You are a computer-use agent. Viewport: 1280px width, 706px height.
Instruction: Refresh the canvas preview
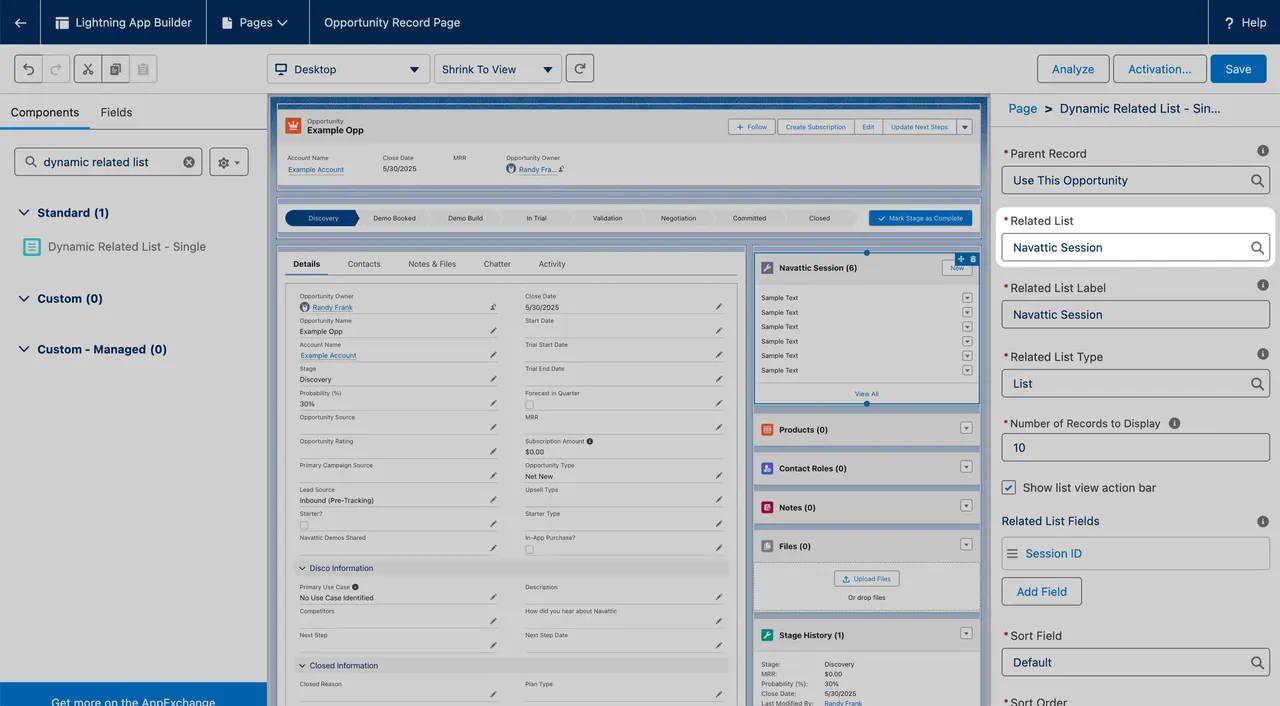(x=580, y=69)
